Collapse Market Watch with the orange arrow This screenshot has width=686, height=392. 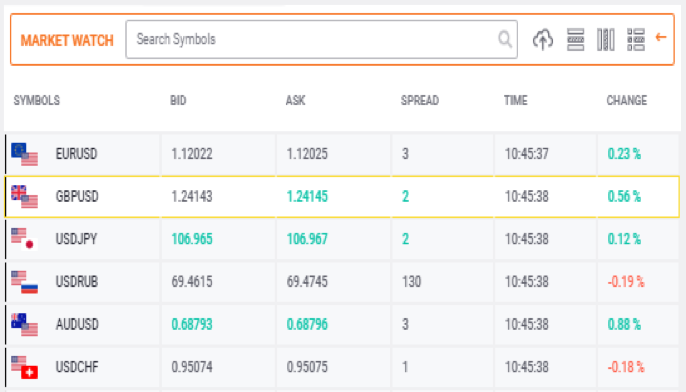pyautogui.click(x=661, y=38)
